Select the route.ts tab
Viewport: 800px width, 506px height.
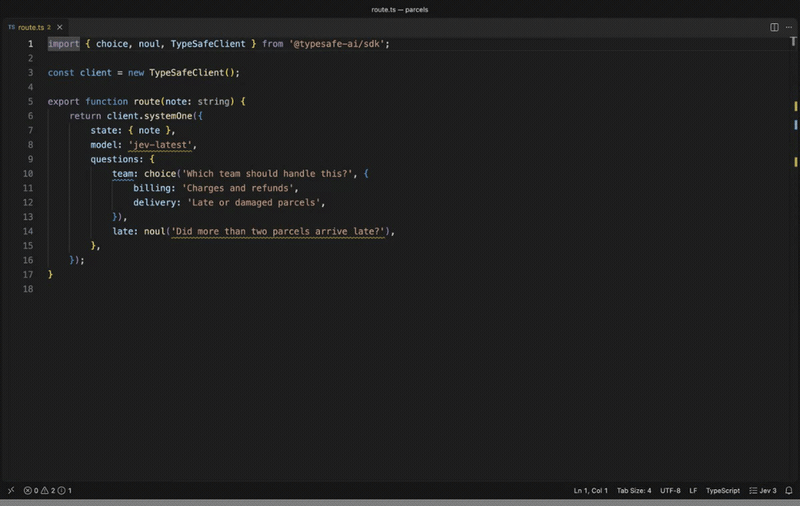tap(34, 27)
